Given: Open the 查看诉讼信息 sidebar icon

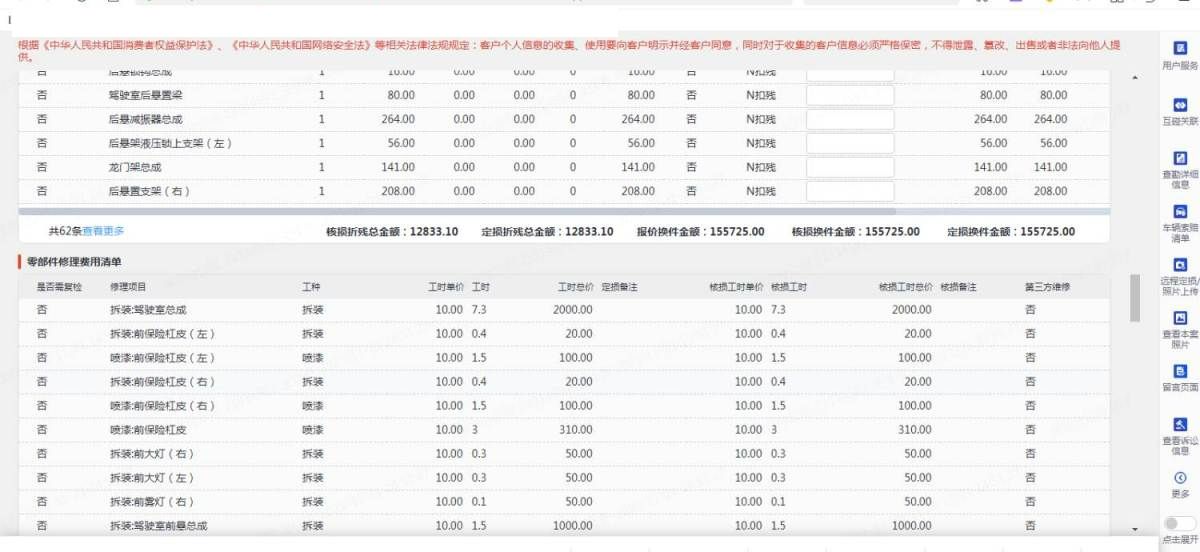Looking at the screenshot, I should pyautogui.click(x=1180, y=425).
